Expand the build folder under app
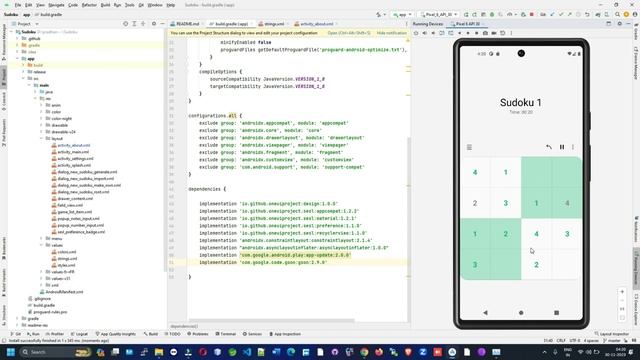Screen dimensions: 640x360 tap(23, 65)
